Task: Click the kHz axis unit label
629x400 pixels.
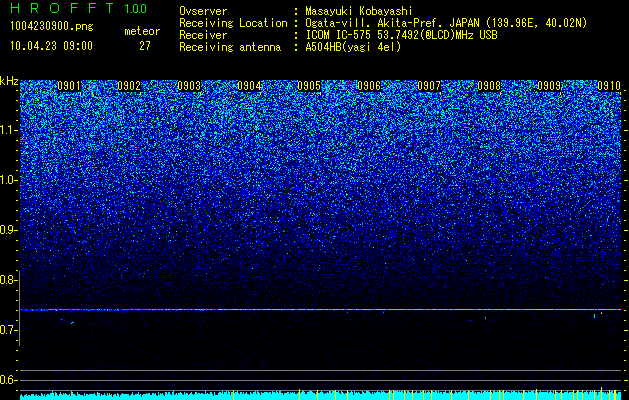Action: point(9,81)
